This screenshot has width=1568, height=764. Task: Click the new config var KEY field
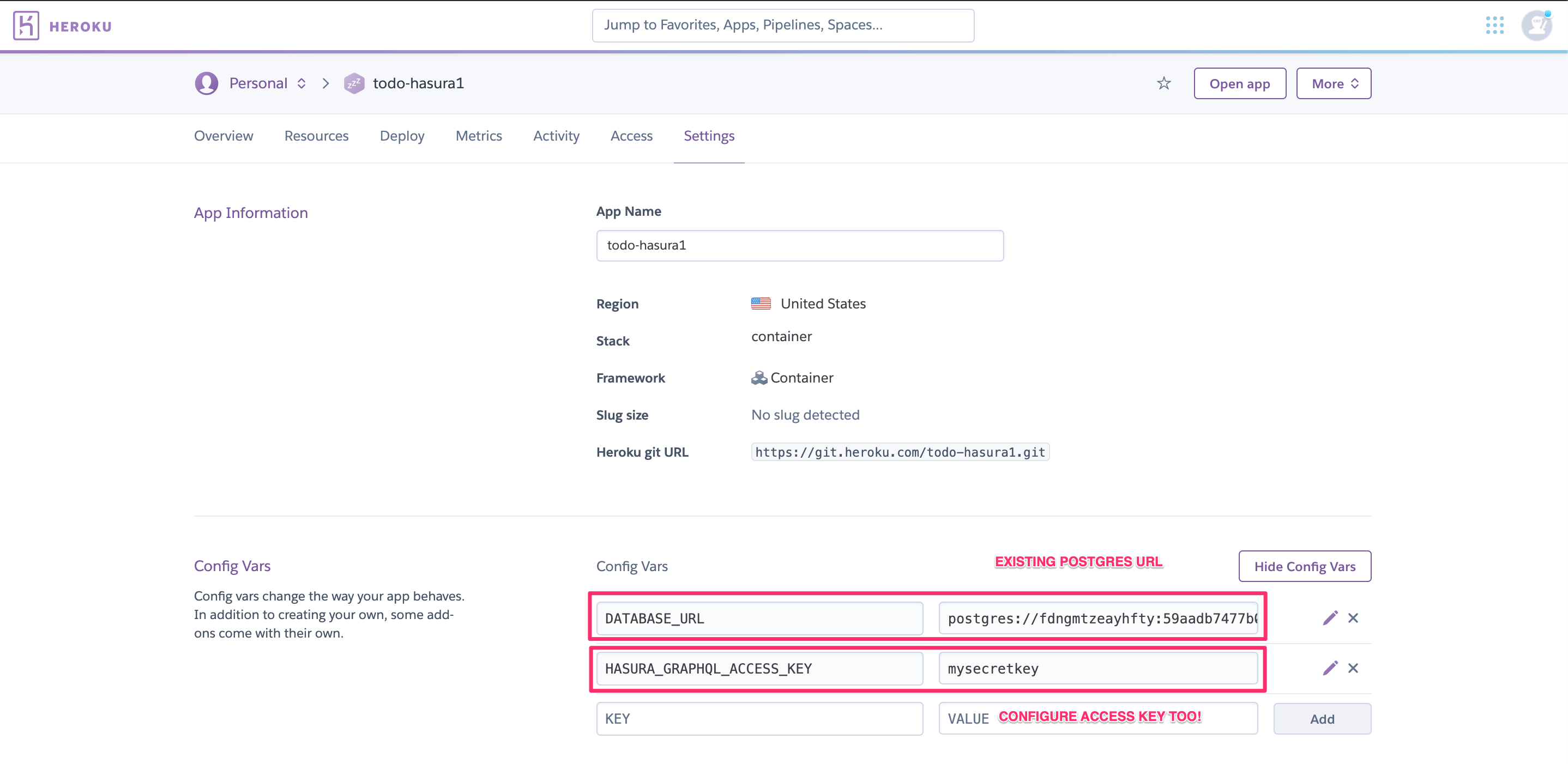759,719
